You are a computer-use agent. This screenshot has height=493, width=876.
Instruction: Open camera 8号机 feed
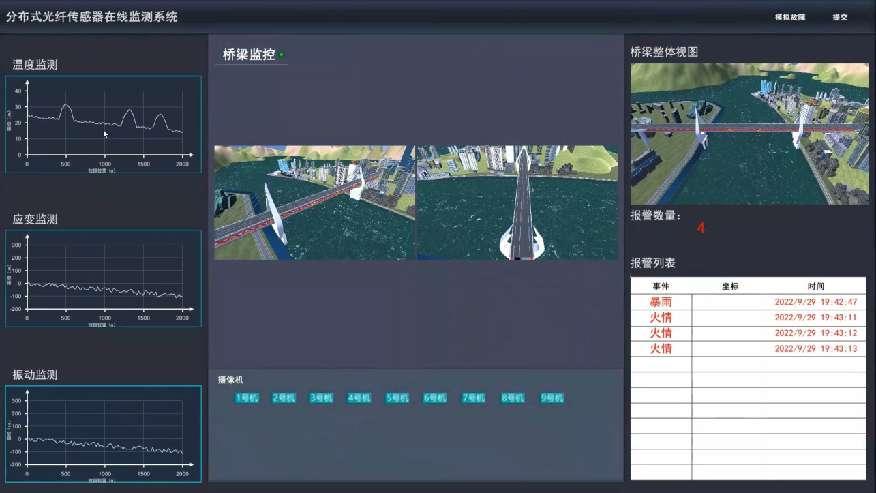pyautogui.click(x=513, y=397)
